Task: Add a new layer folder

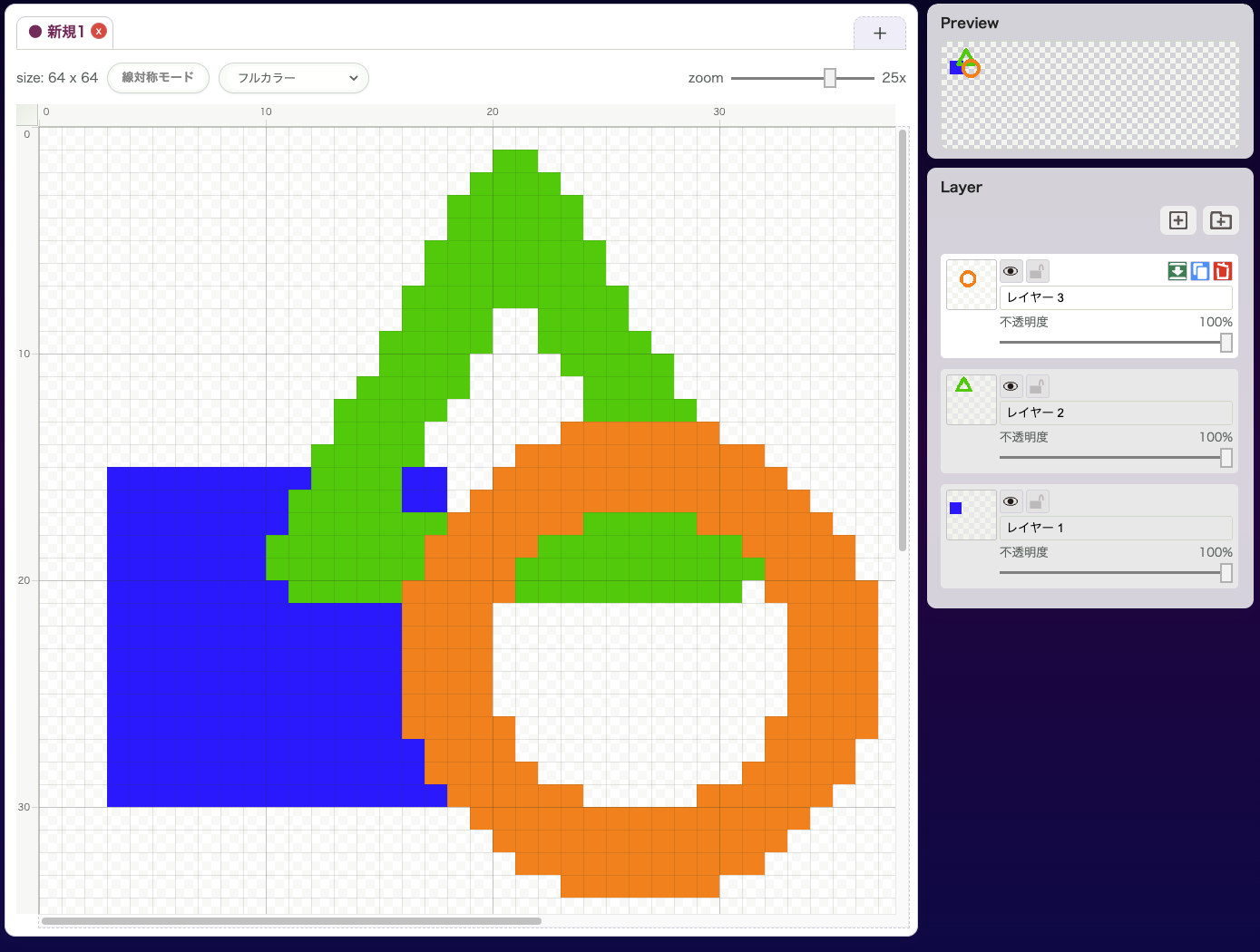Action: (1221, 220)
